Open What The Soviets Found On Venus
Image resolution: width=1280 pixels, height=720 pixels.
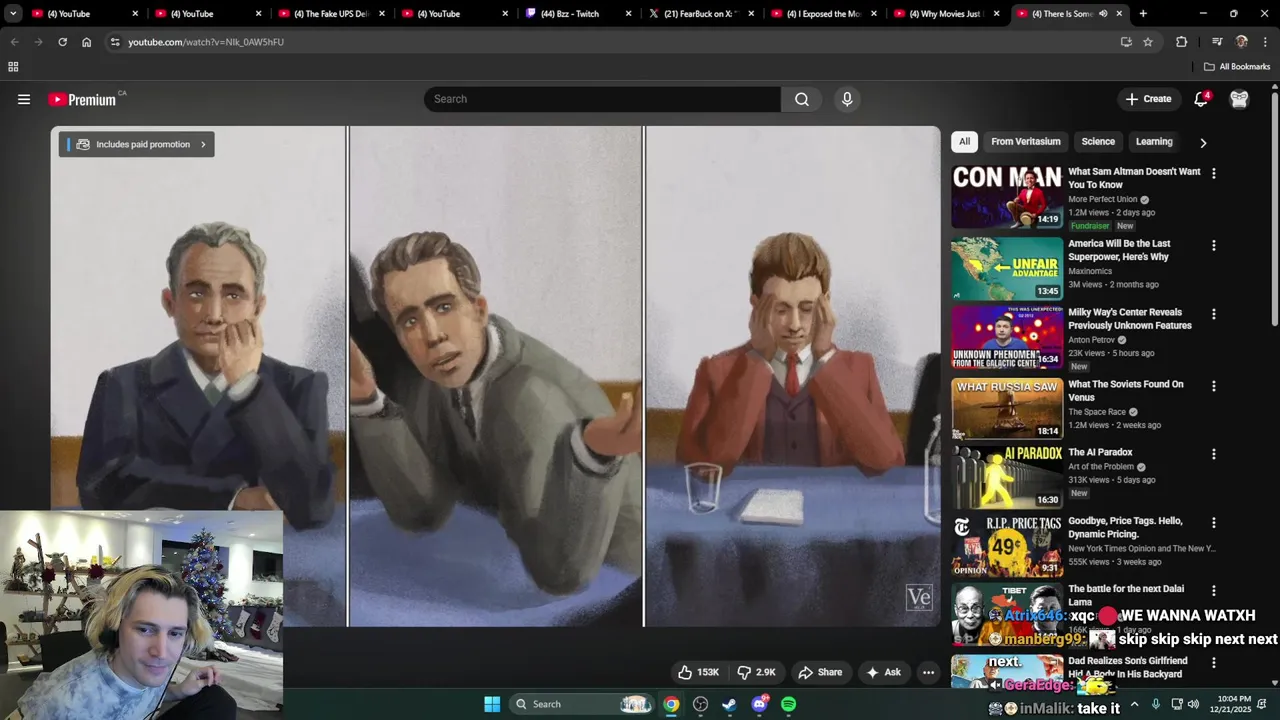(x=1126, y=391)
